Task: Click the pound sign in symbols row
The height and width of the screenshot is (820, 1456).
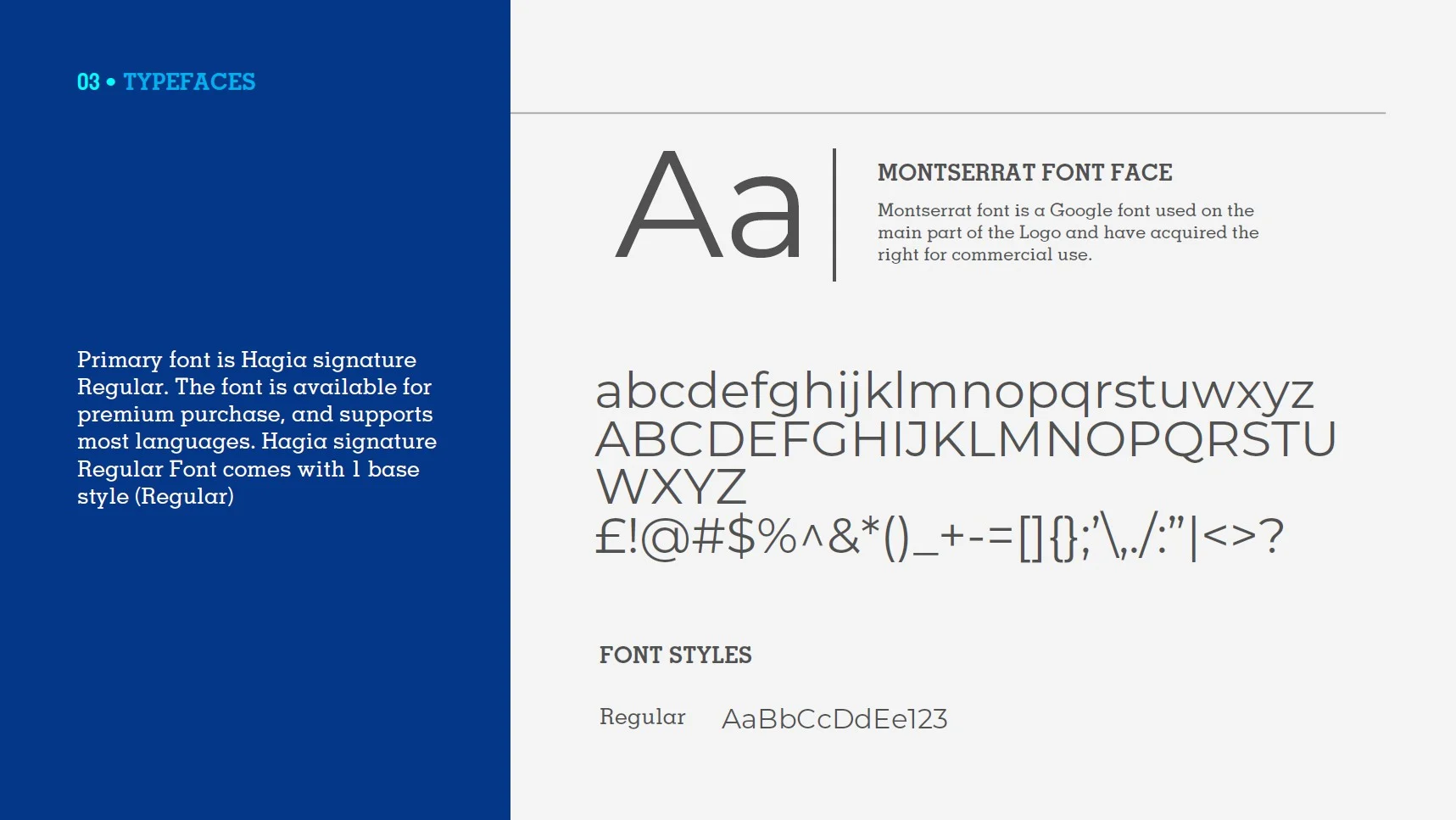Action: click(x=610, y=537)
